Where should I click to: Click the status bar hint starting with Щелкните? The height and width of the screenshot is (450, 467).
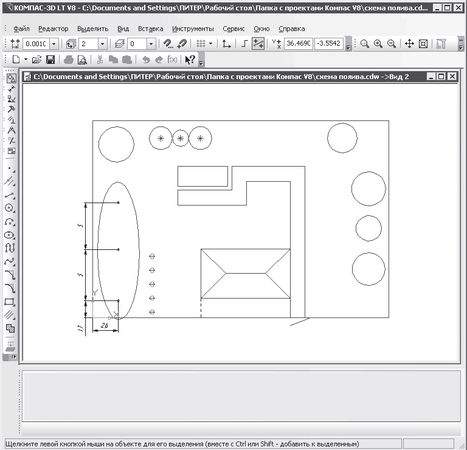click(x=182, y=444)
